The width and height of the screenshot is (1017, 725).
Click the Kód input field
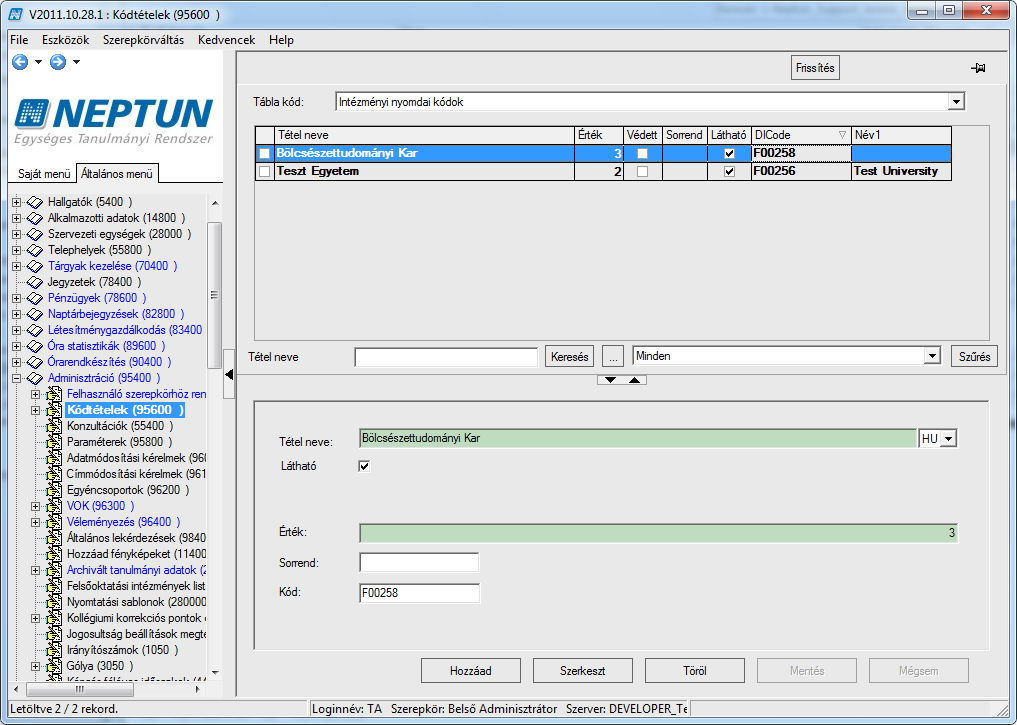coord(419,593)
